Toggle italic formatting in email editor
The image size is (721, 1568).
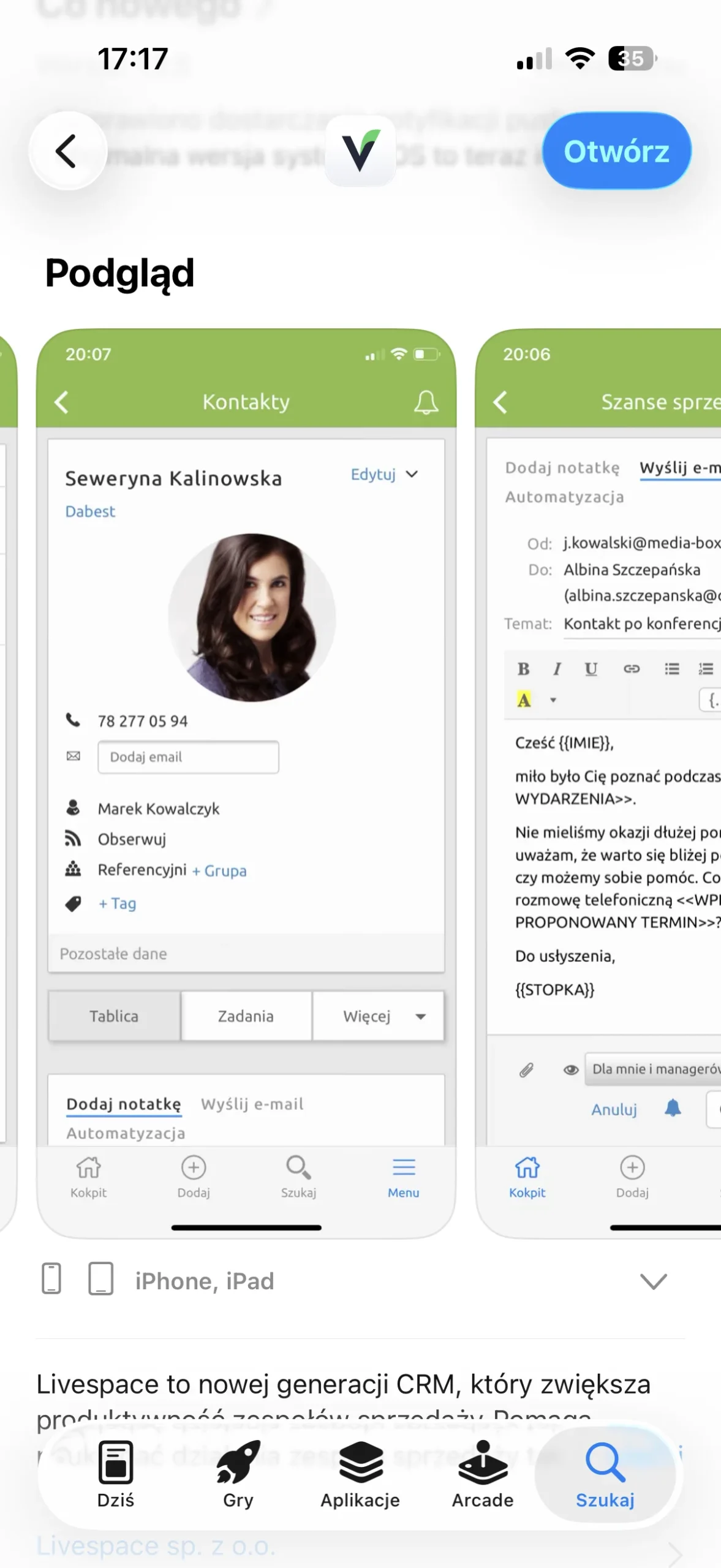(557, 669)
